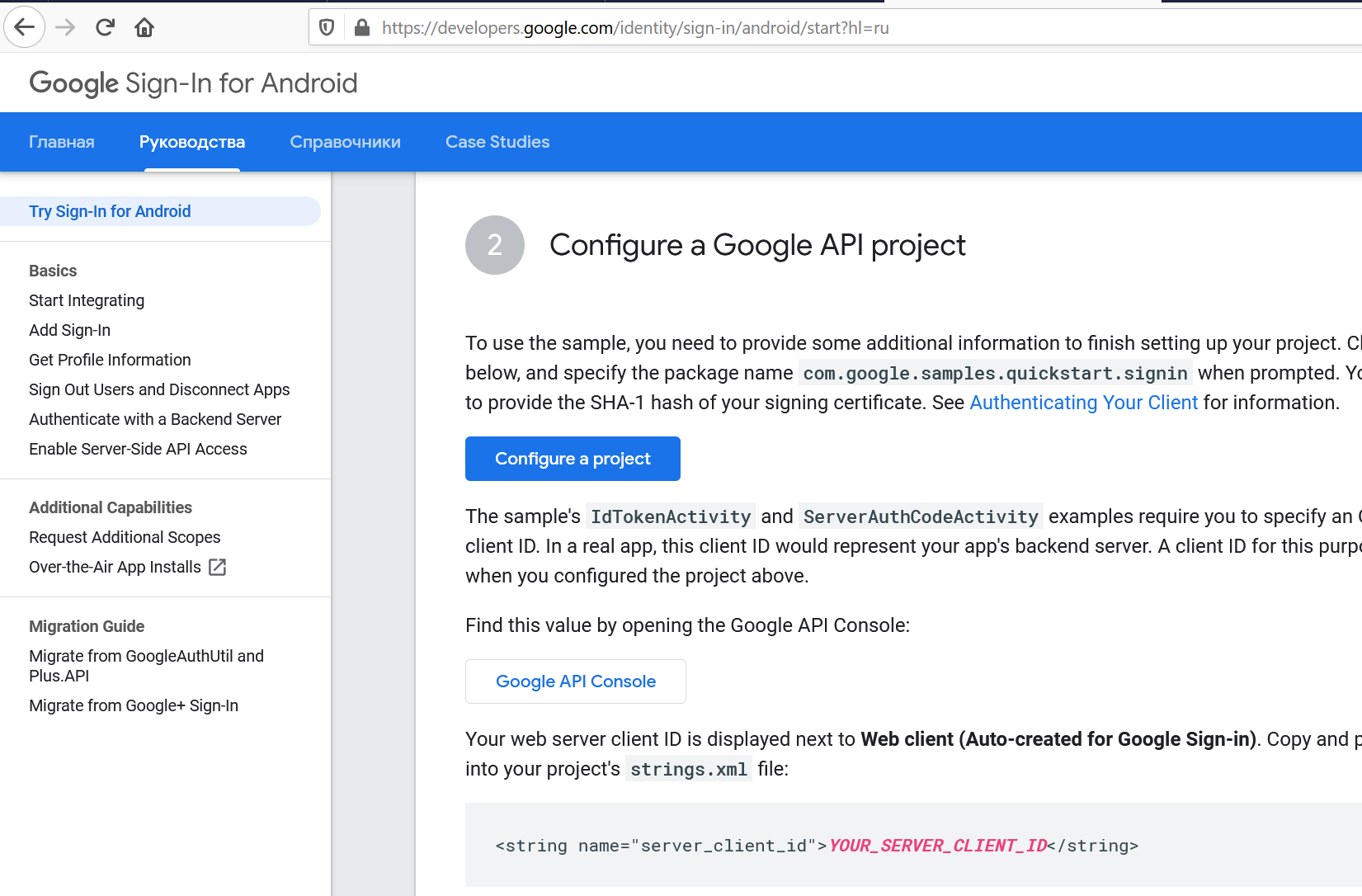Click the Google logo in the header
The width and height of the screenshot is (1362, 896).
[x=73, y=83]
